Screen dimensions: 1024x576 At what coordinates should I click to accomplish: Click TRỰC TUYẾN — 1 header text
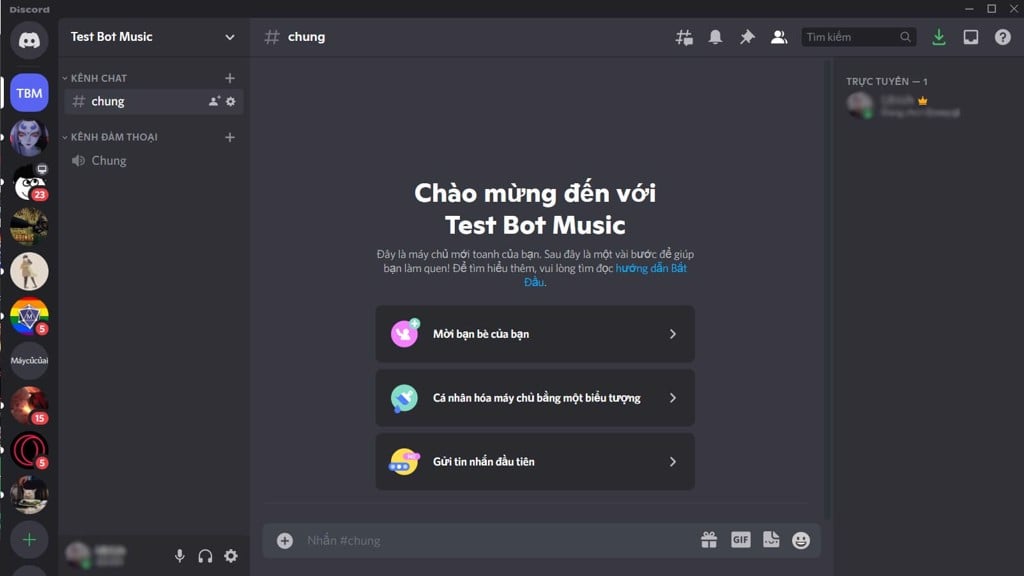(886, 82)
